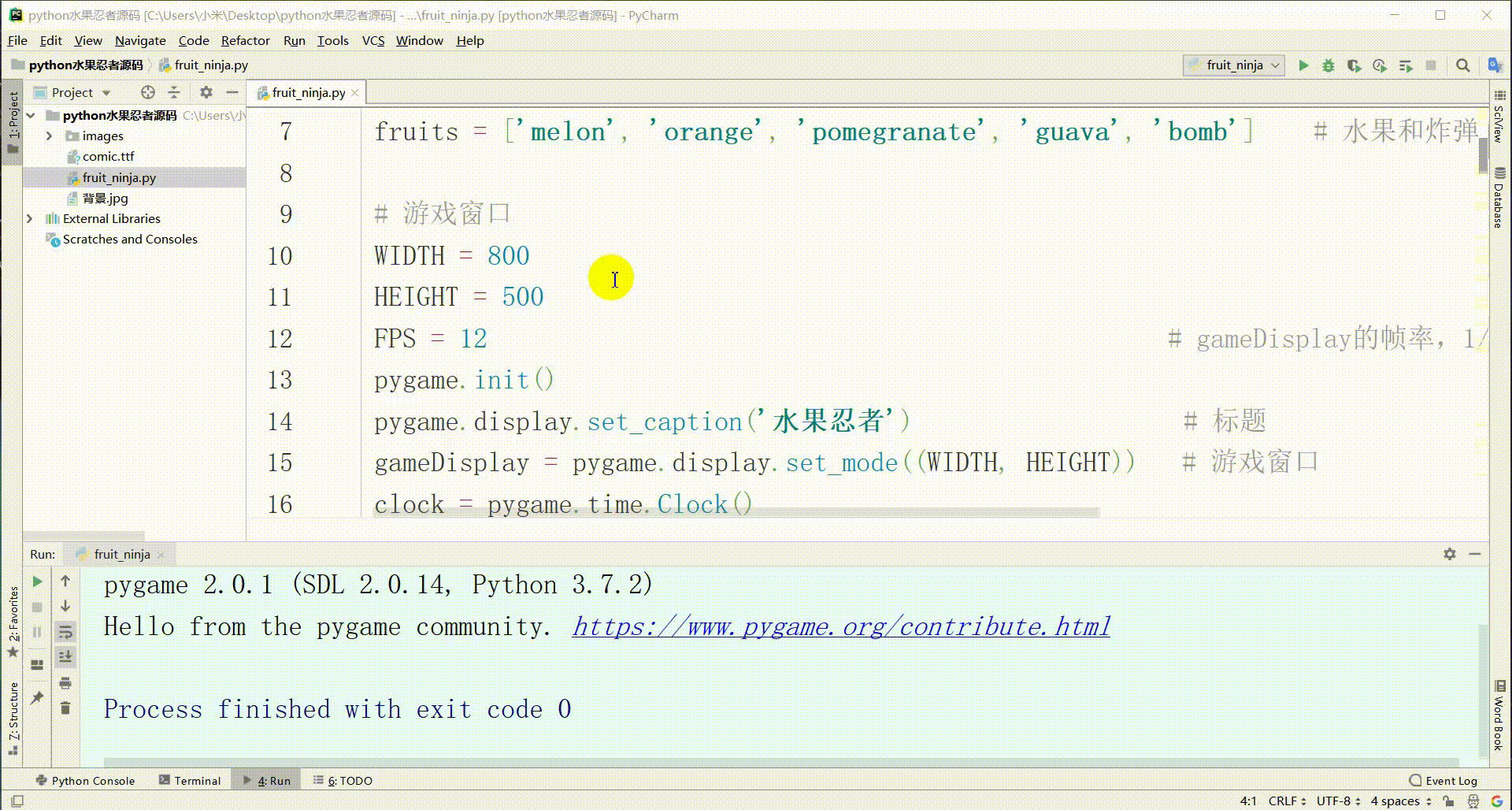Image resolution: width=1512 pixels, height=810 pixels.
Task: Run fruit_ninja with Coverage
Action: [x=1356, y=65]
